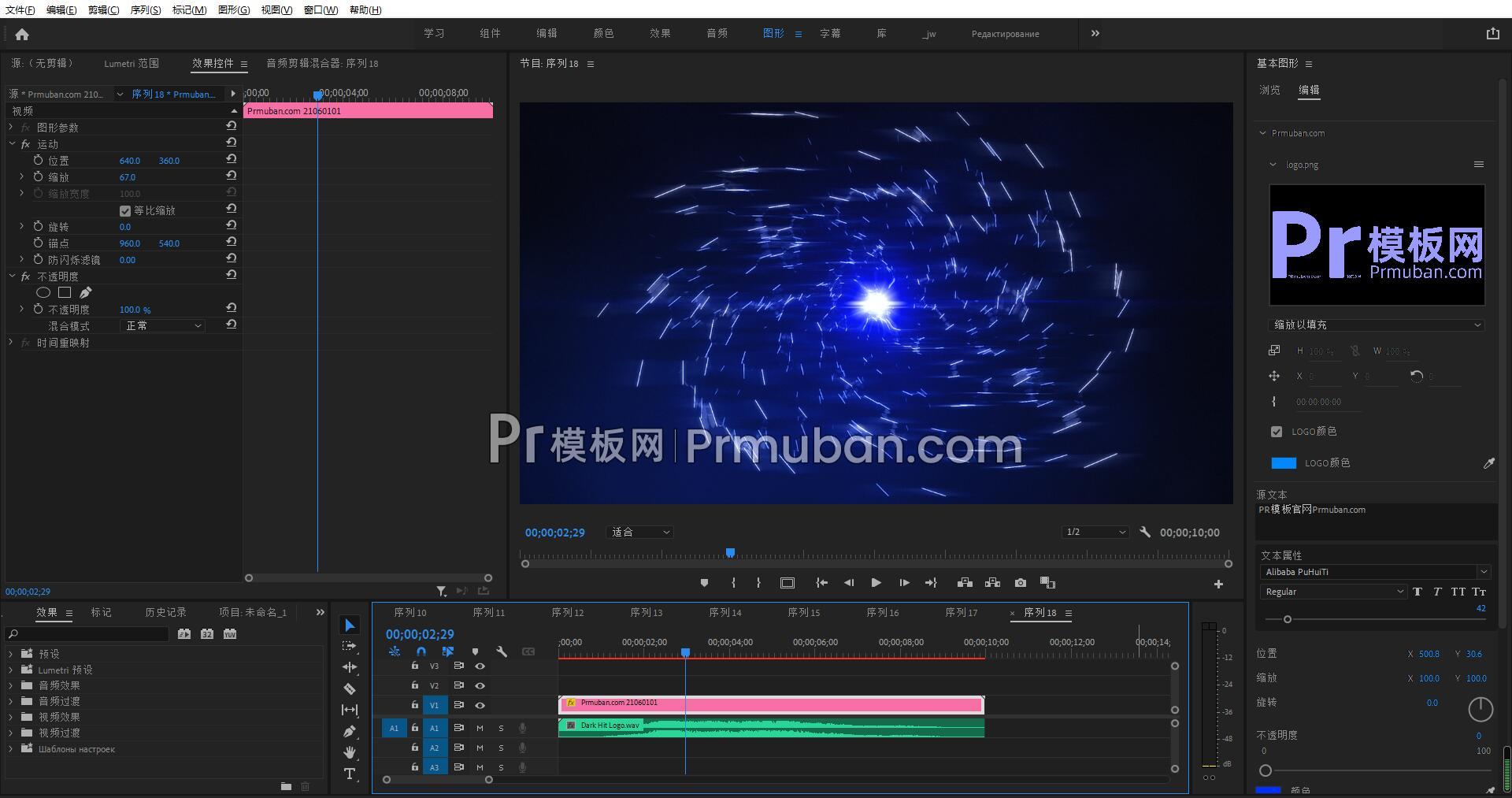The image size is (1512, 798).
Task: Export a frame with the camera icon
Action: [x=1020, y=583]
